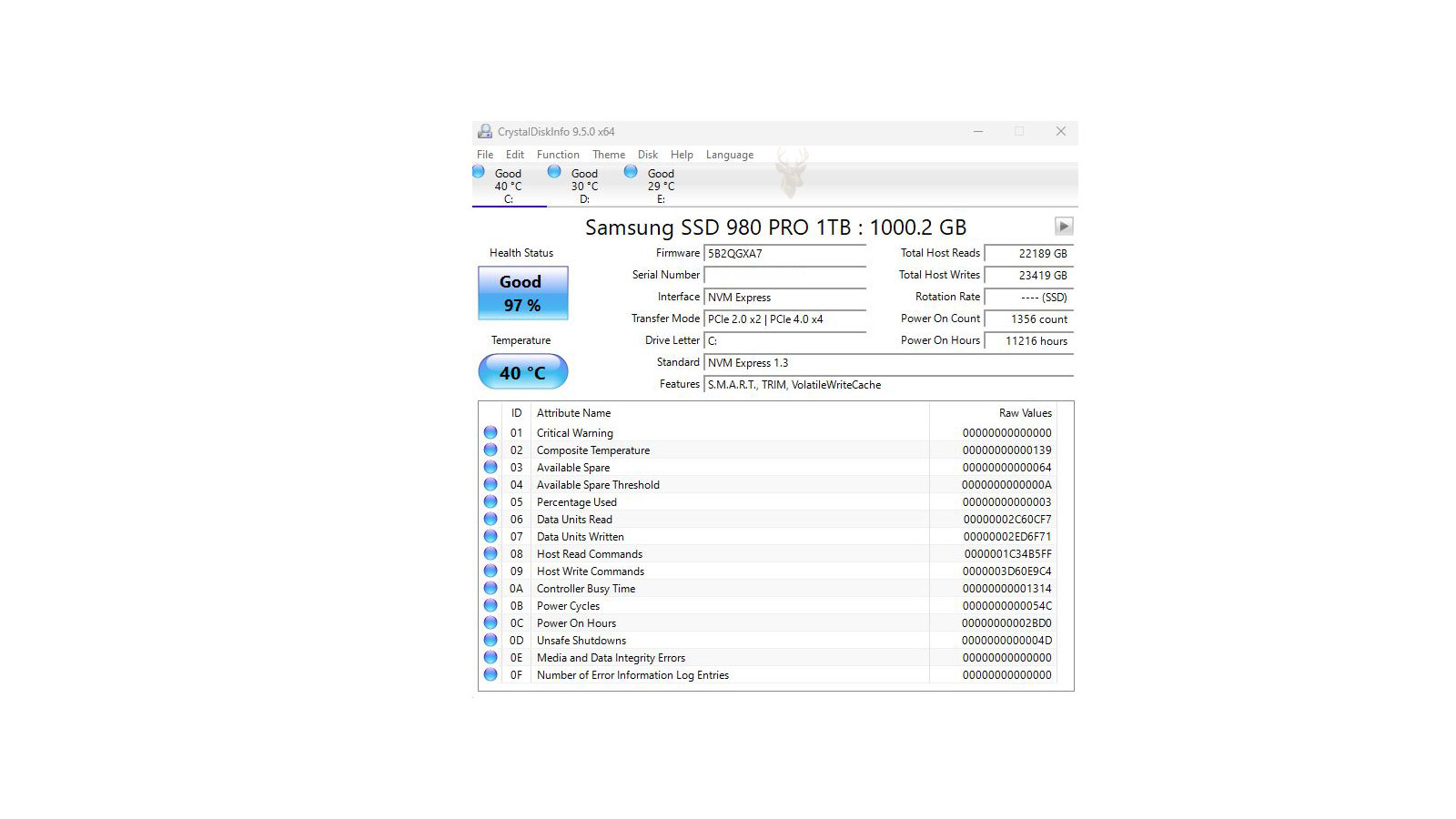Click status orb for Data Units Read row
This screenshot has height=819, width=1456.
click(490, 520)
